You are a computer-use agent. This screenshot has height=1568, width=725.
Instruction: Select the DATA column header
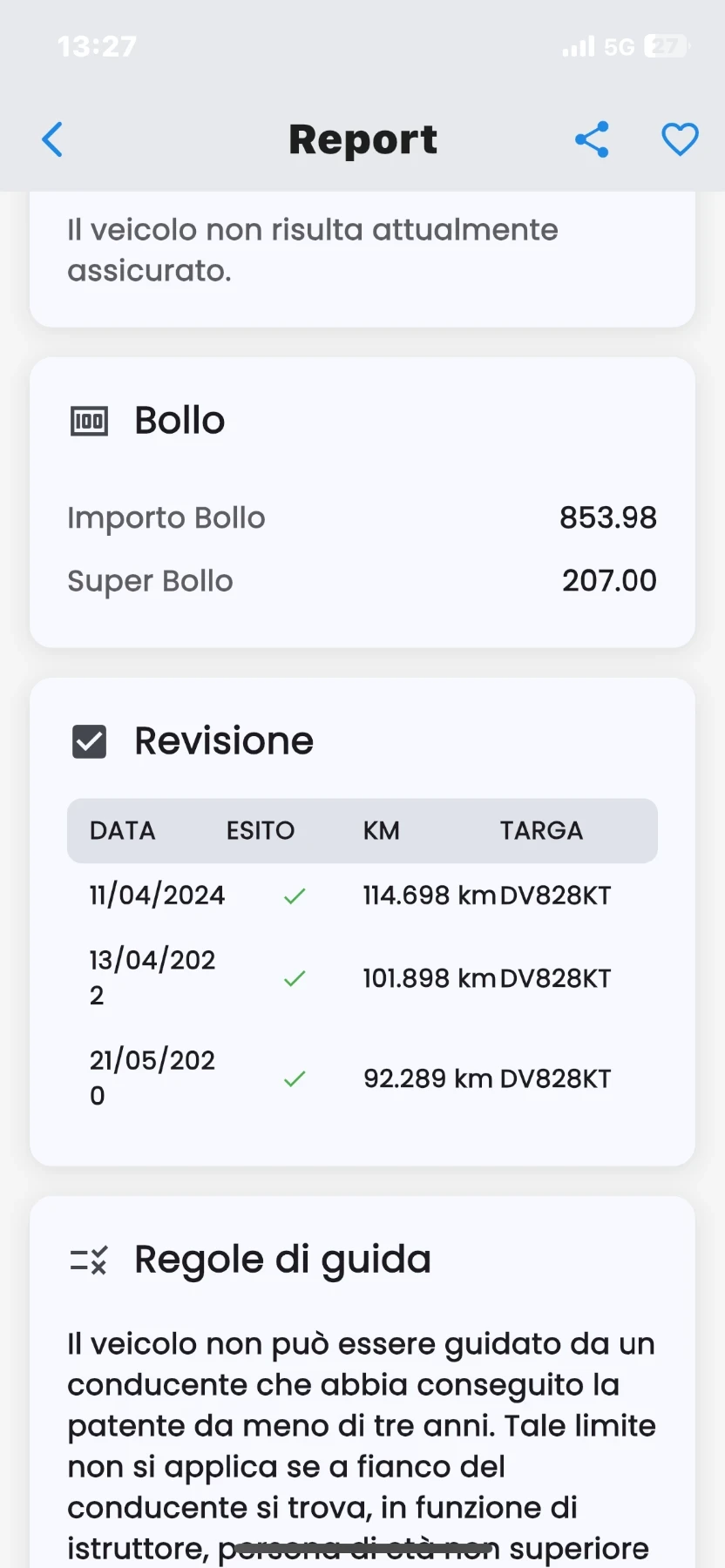[123, 831]
